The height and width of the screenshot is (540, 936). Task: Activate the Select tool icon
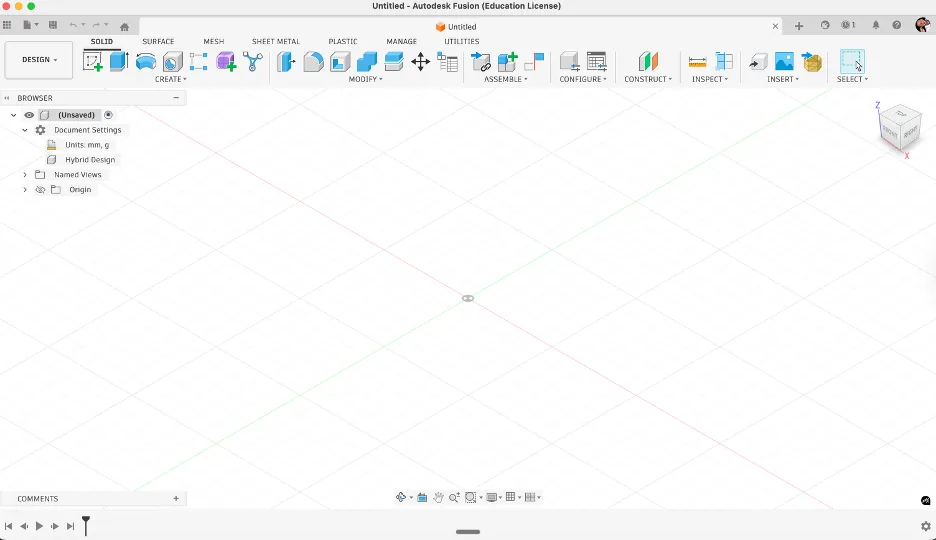click(x=852, y=61)
